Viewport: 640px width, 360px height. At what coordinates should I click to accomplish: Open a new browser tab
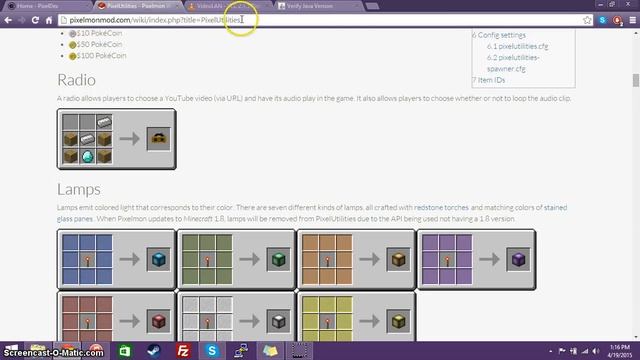click(372, 6)
